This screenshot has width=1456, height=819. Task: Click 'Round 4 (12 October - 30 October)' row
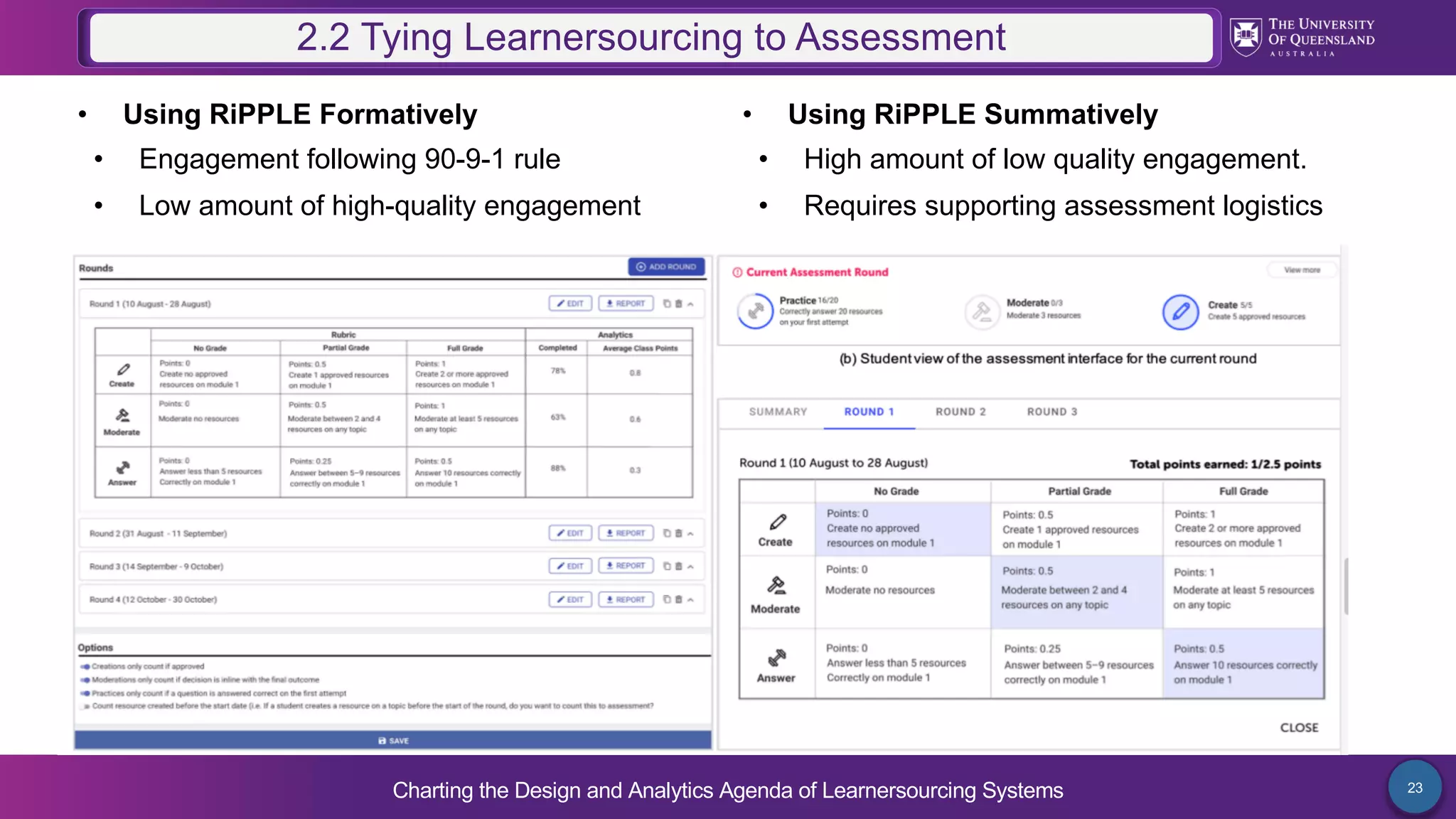coord(392,599)
